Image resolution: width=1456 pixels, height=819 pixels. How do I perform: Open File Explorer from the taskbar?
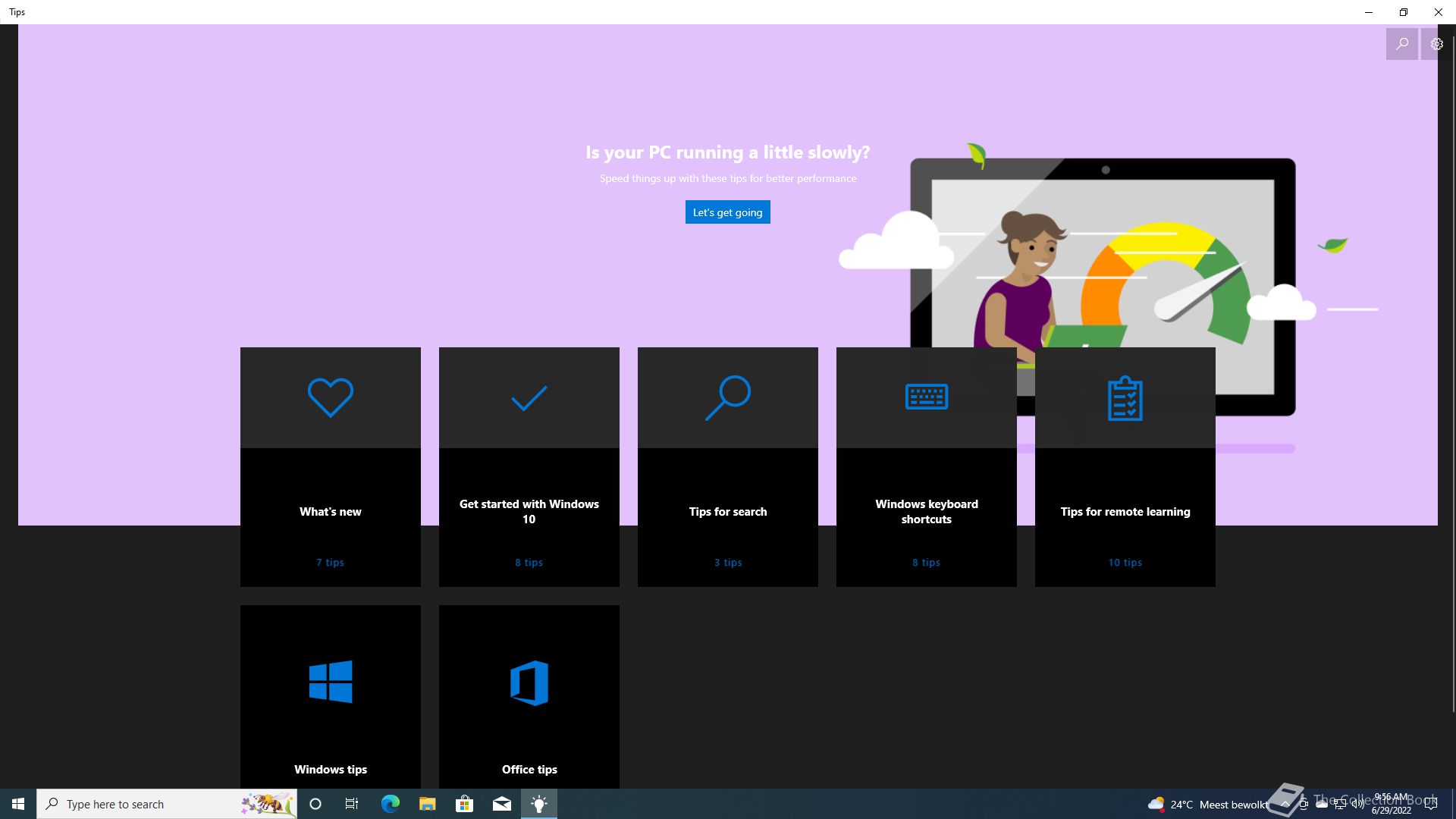pyautogui.click(x=427, y=804)
